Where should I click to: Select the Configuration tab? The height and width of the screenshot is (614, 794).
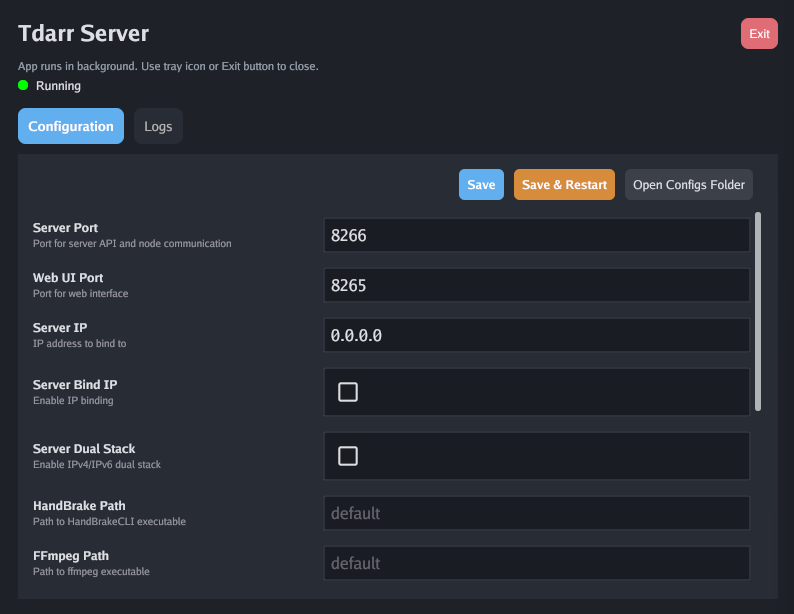pos(71,127)
